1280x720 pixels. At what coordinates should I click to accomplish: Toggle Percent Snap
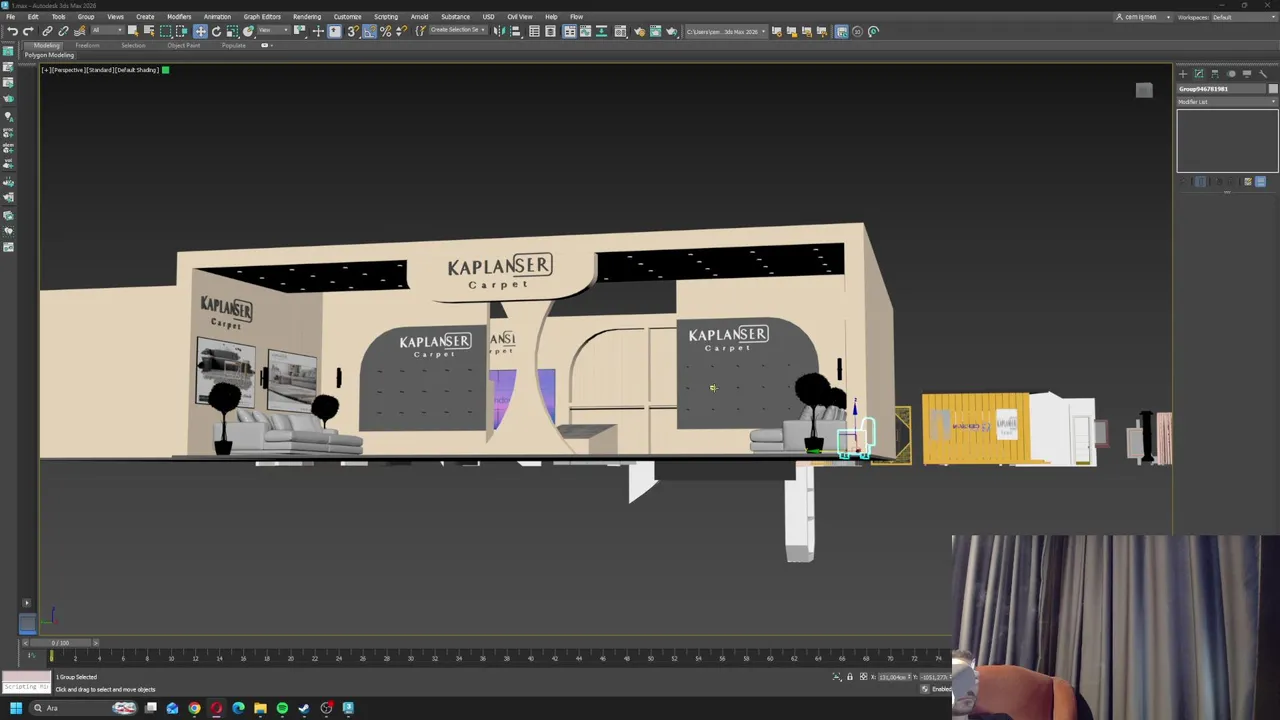tap(385, 31)
